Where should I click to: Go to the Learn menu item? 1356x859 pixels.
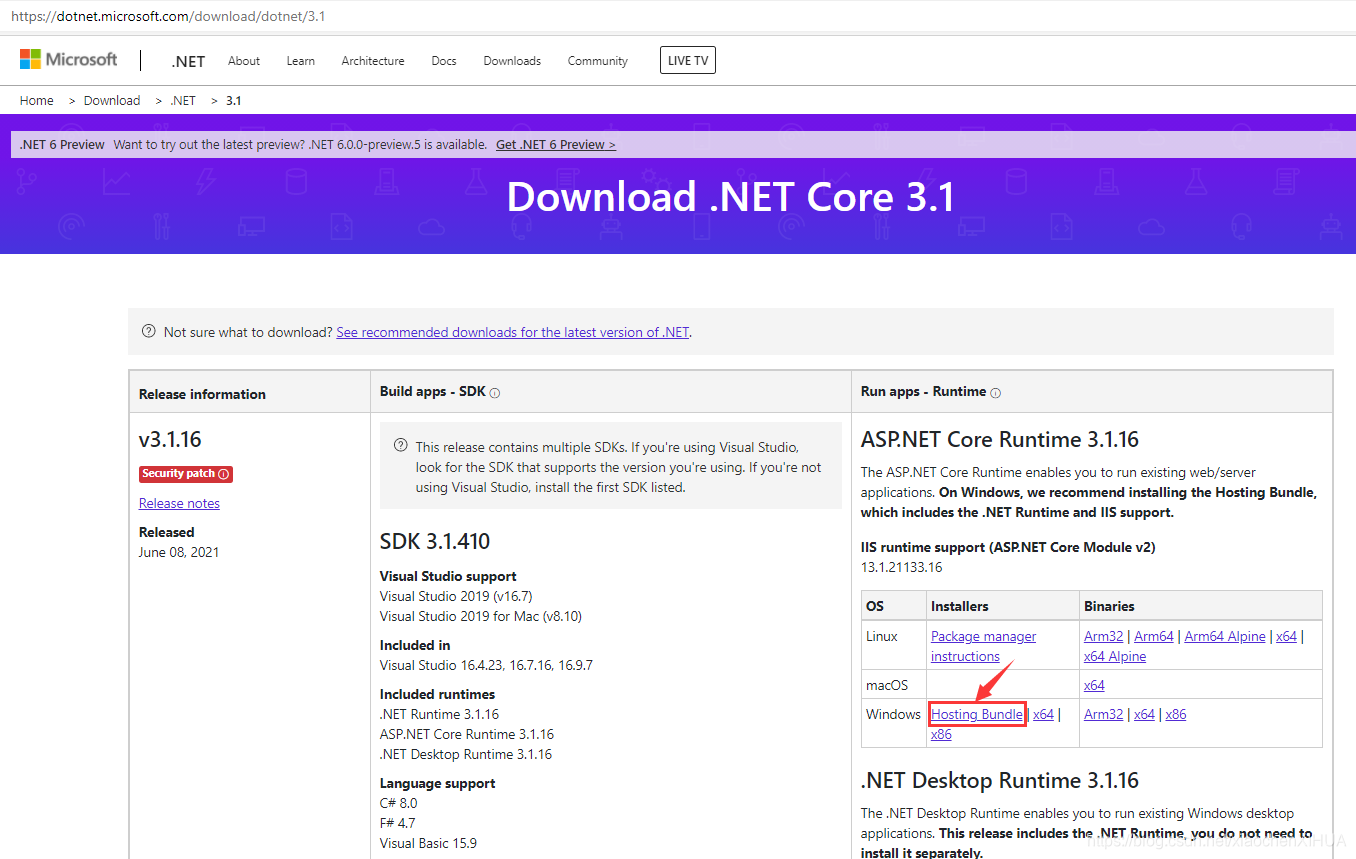[x=300, y=61]
